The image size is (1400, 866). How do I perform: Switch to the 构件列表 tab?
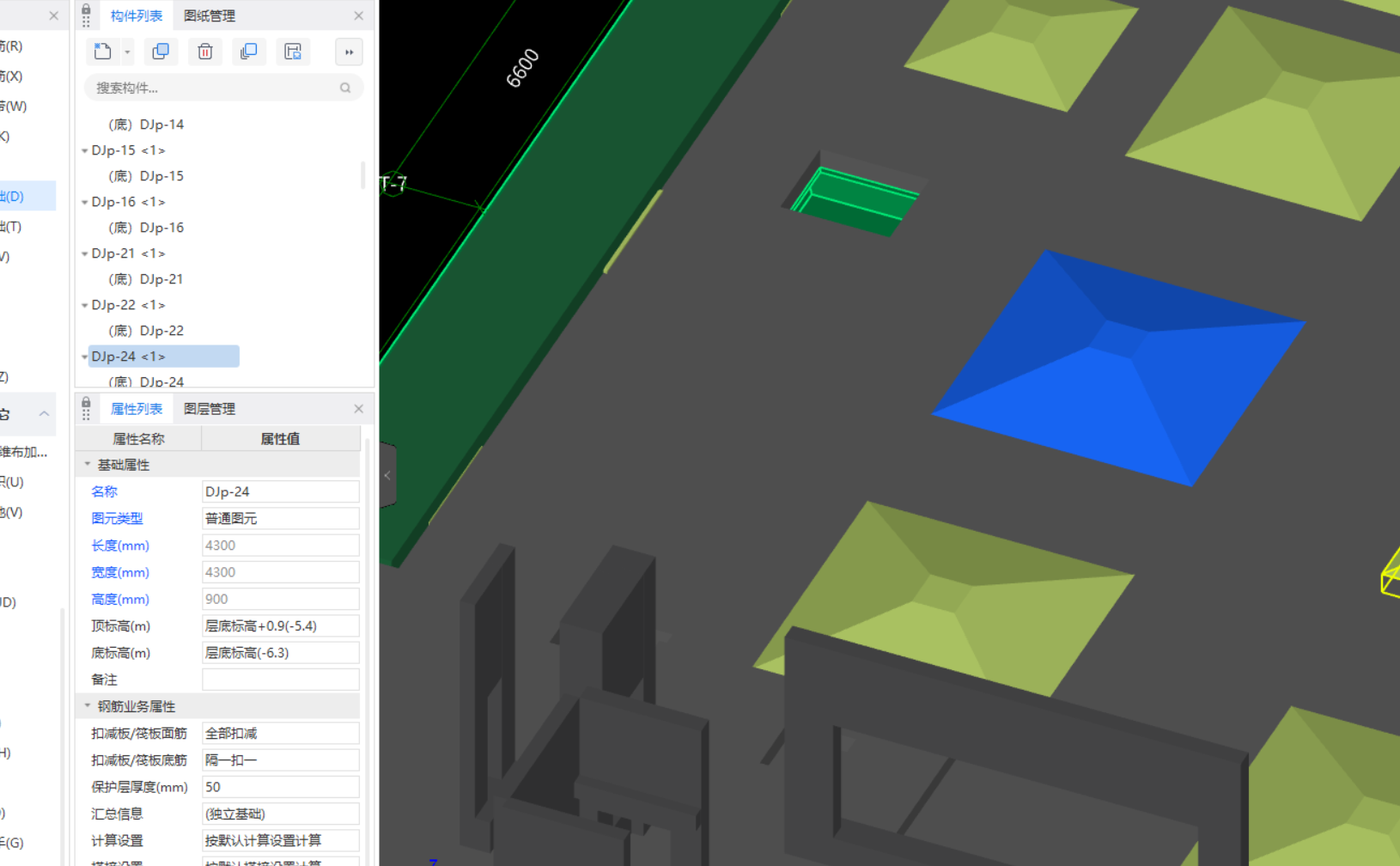(137, 15)
